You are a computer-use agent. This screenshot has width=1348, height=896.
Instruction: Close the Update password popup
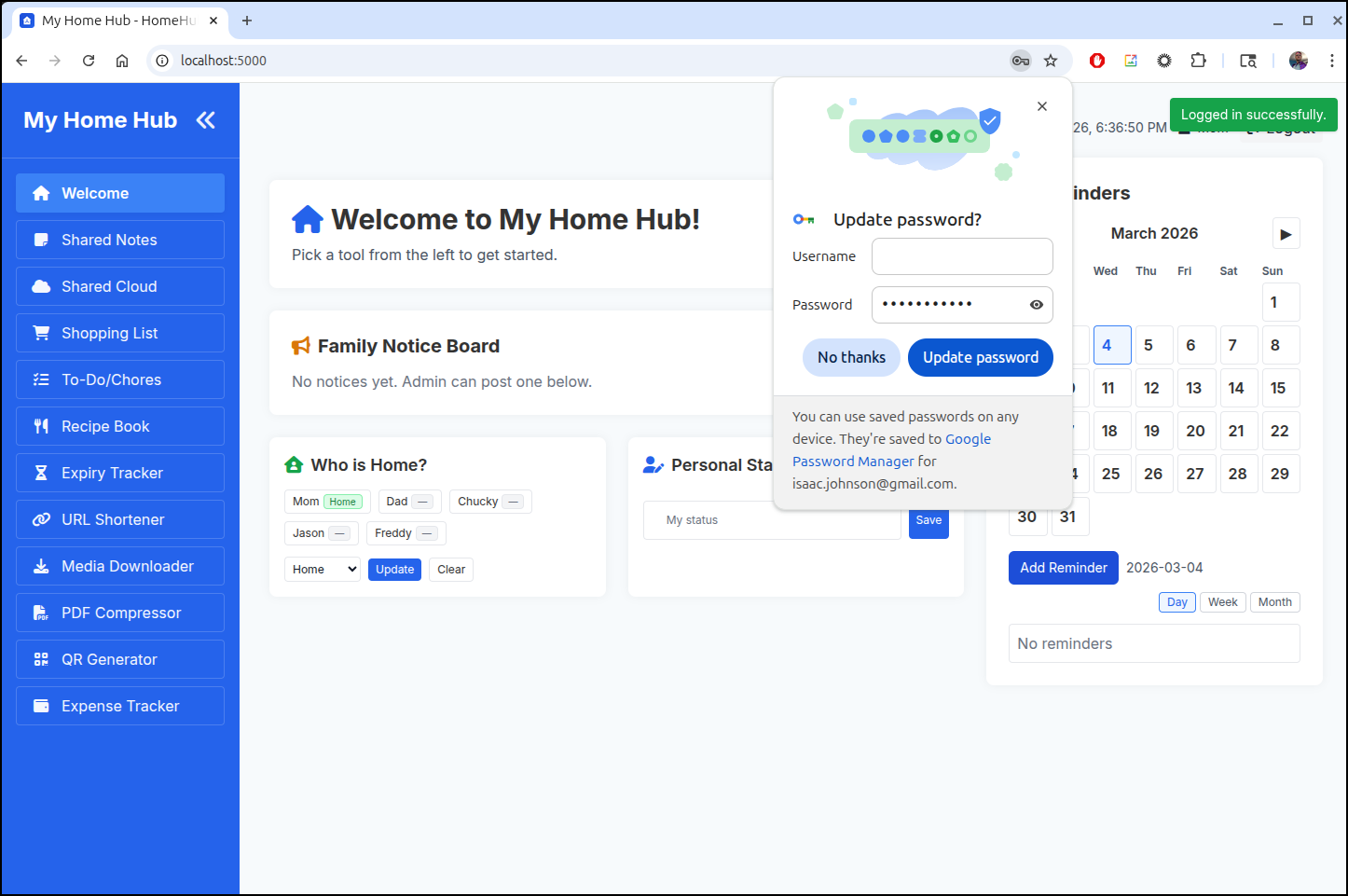(x=1042, y=106)
